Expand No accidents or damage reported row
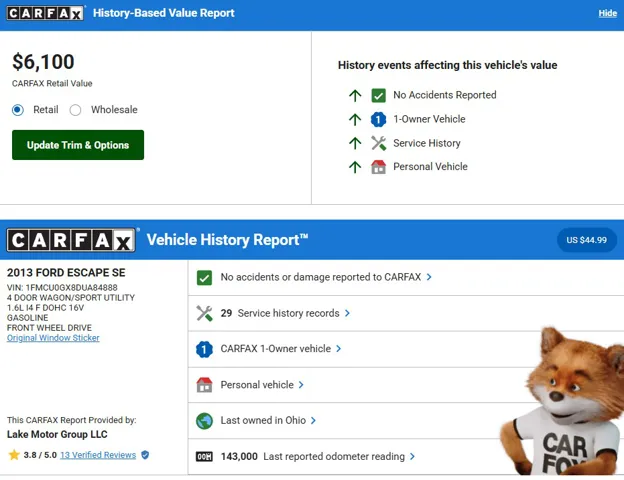The height and width of the screenshot is (480, 624). tap(326, 277)
